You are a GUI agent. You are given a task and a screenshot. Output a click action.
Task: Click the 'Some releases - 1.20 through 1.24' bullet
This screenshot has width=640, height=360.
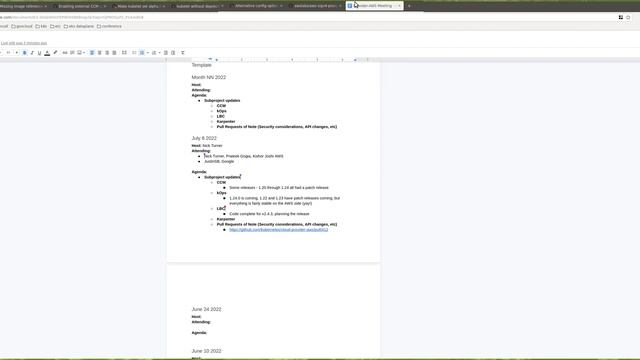(x=279, y=188)
